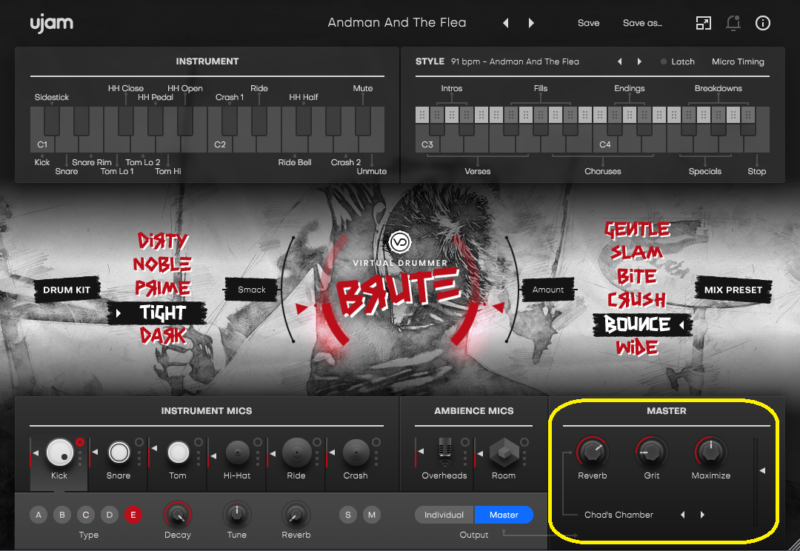Image resolution: width=800 pixels, height=551 pixels.
Task: Click the Grit knob
Action: pos(652,452)
